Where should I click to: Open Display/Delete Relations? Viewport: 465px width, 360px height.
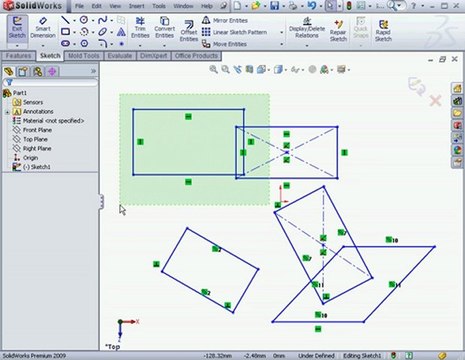307,28
